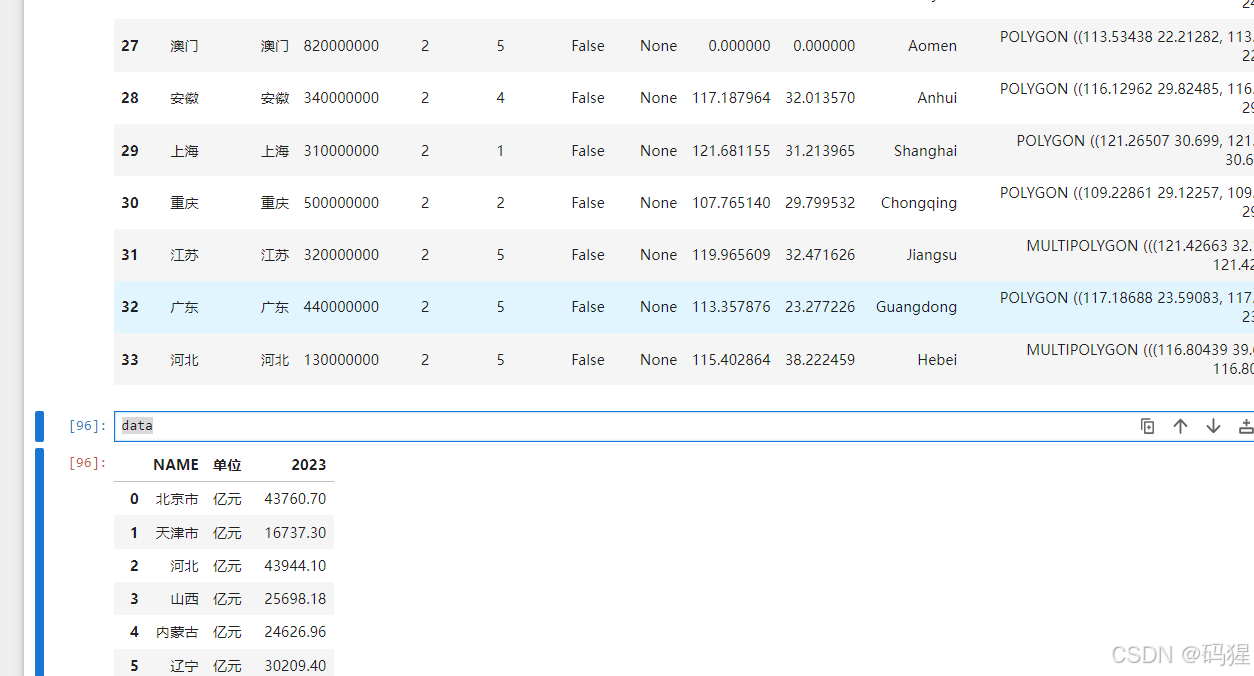Image resolution: width=1254 pixels, height=676 pixels.
Task: Select row index 32
Action: click(x=130, y=307)
